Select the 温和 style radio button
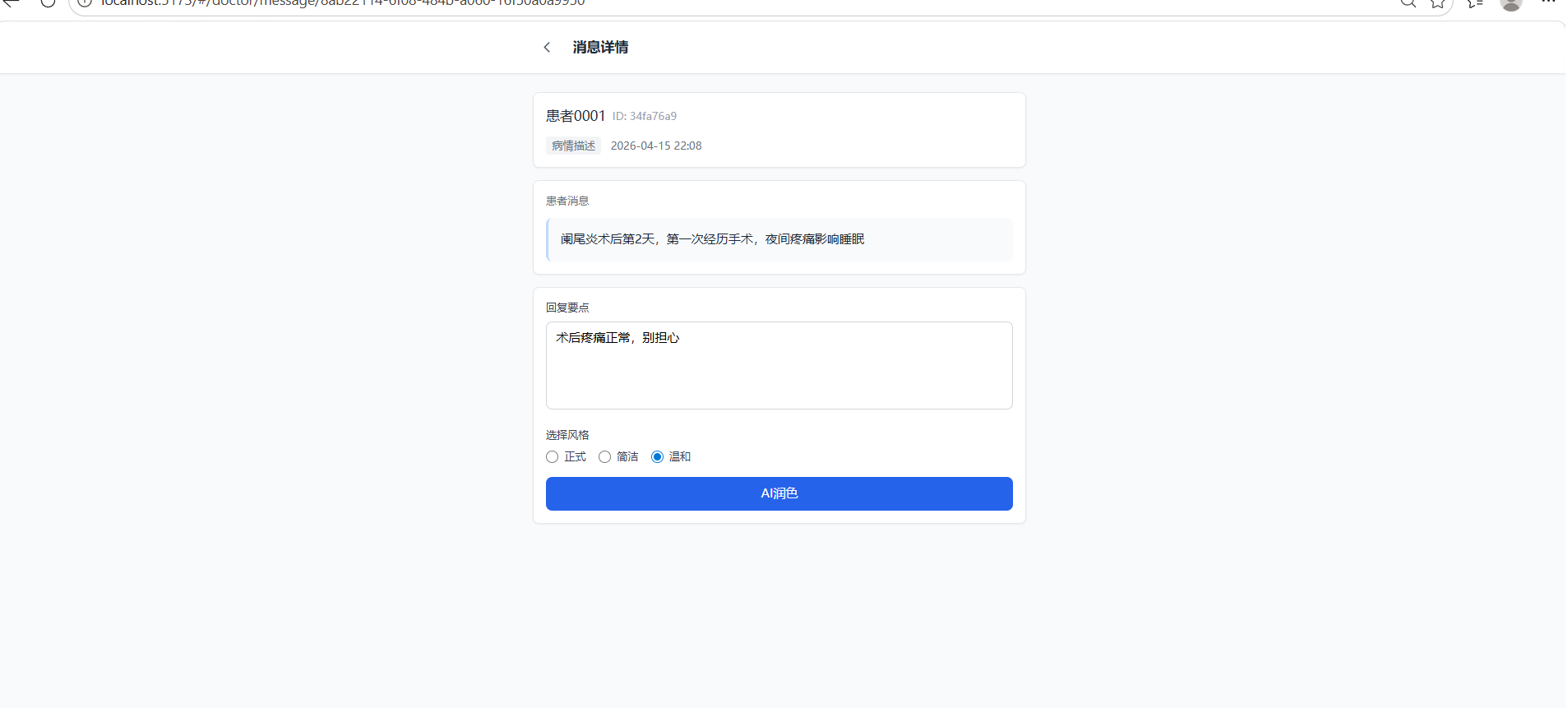Image resolution: width=1568 pixels, height=708 pixels. tap(658, 457)
